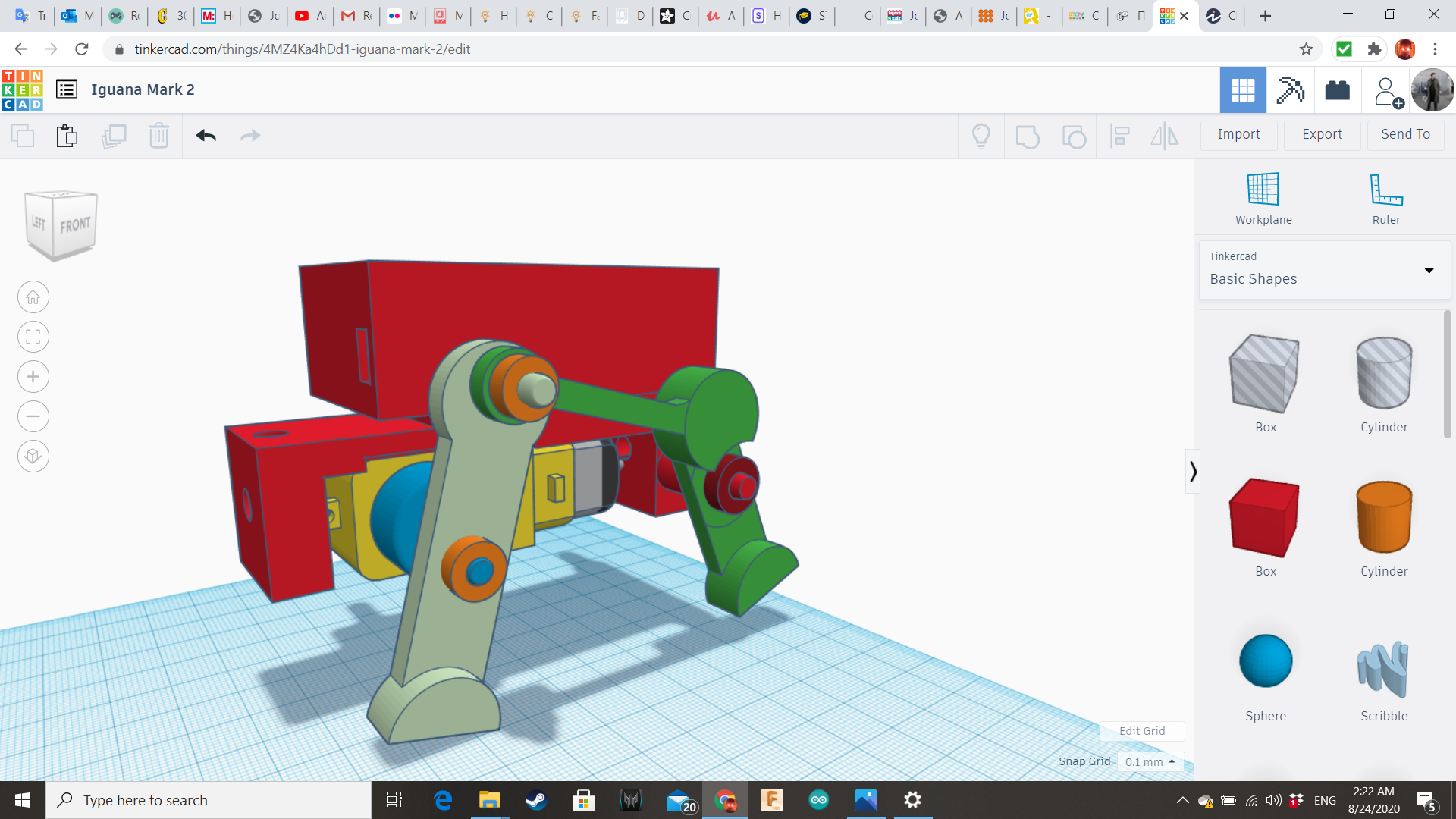
Task: Click the Import button
Action: (x=1238, y=134)
